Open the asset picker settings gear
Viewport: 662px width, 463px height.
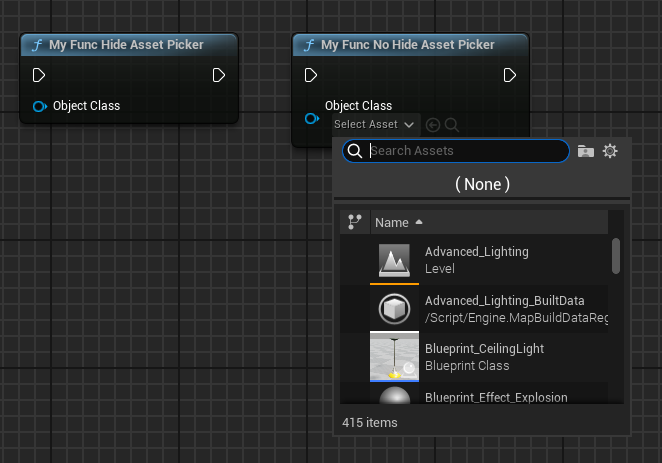click(610, 151)
